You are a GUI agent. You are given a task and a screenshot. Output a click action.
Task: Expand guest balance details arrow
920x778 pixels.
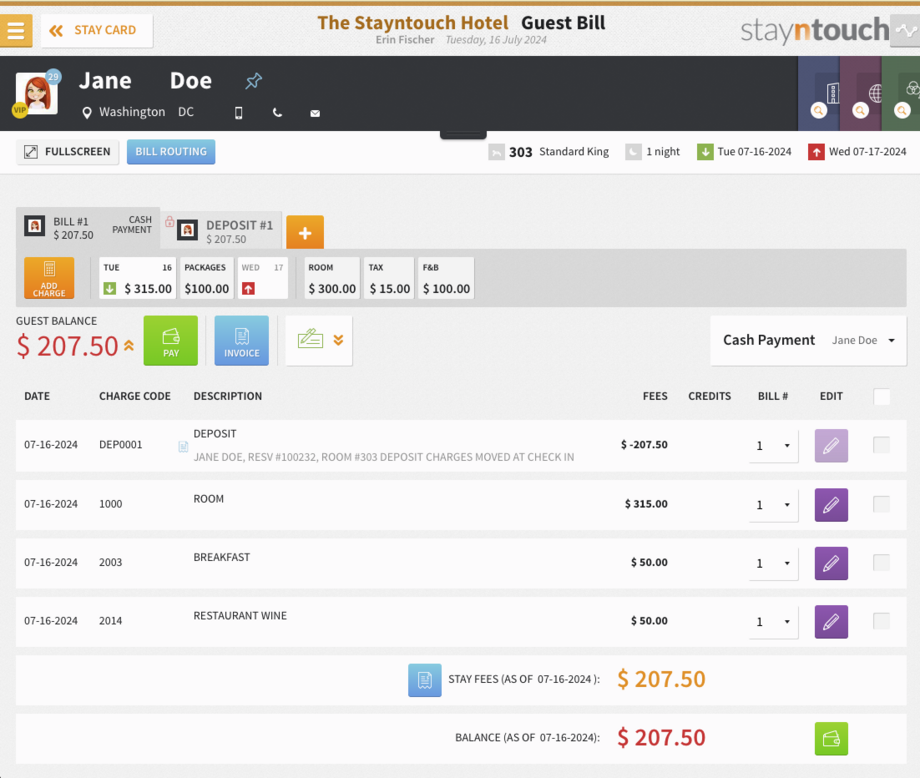pos(128,346)
